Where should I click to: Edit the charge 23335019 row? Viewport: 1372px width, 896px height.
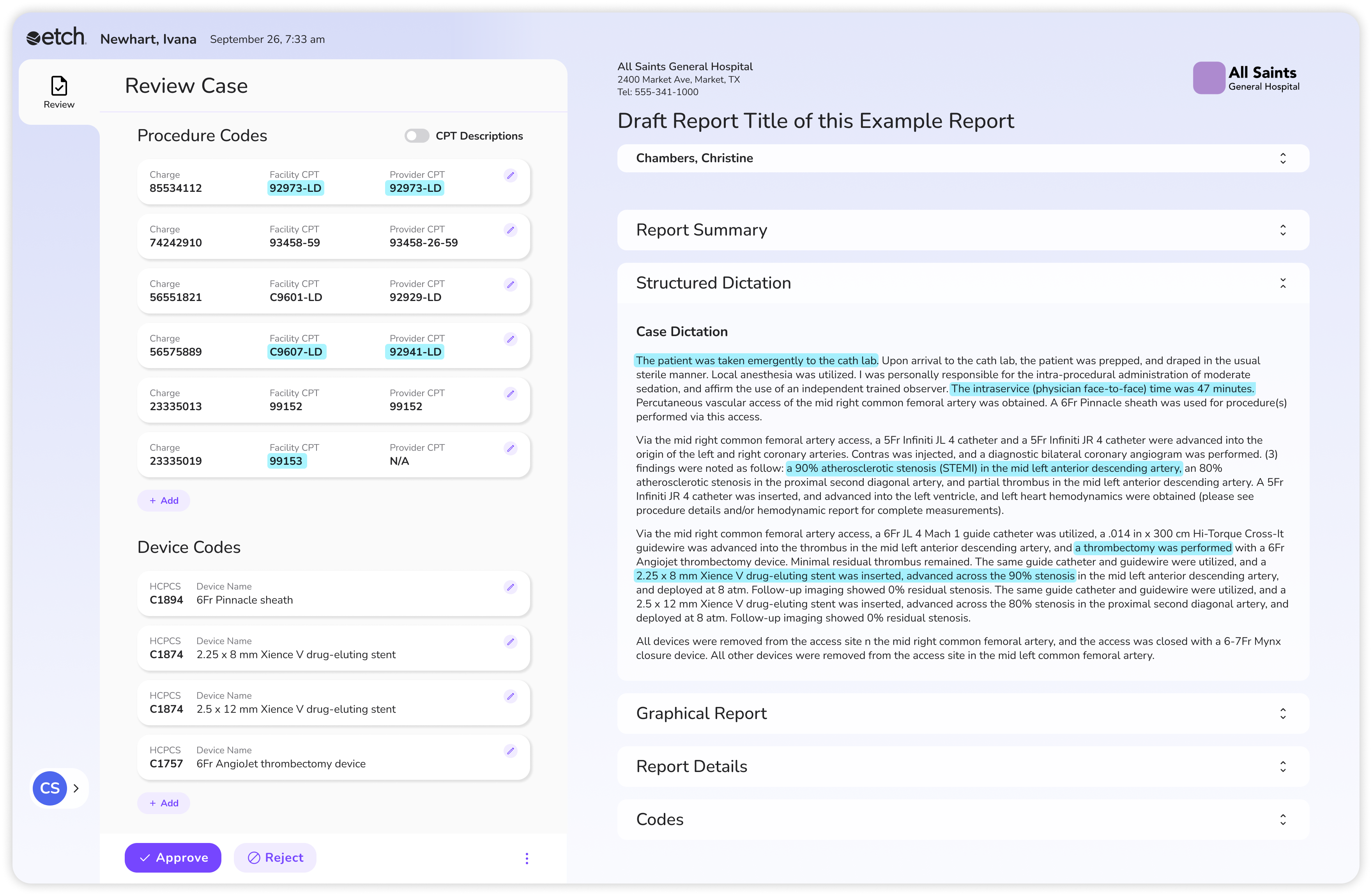coord(510,448)
